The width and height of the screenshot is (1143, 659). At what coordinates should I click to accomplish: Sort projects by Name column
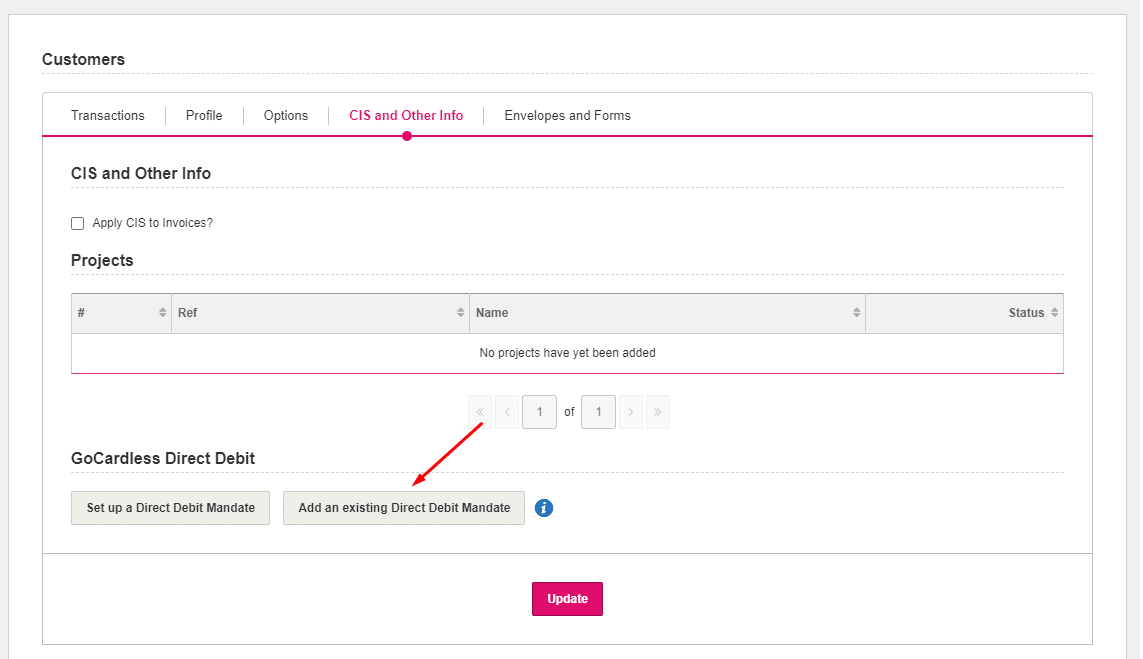667,313
